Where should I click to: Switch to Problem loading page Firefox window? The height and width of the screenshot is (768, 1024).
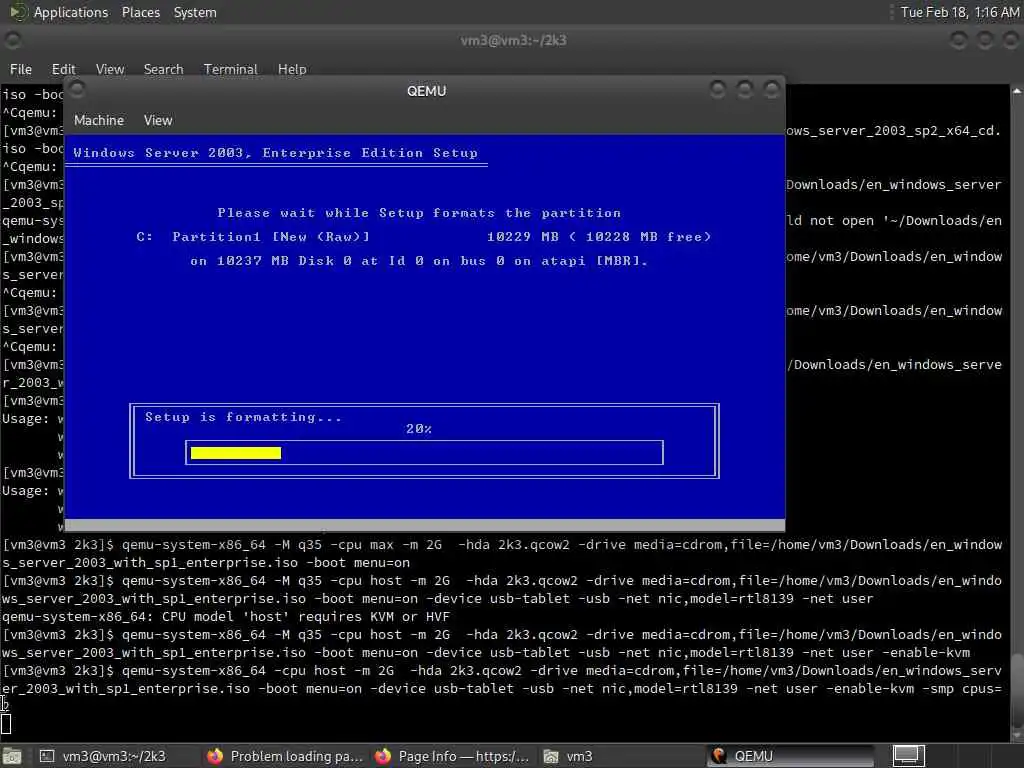285,756
